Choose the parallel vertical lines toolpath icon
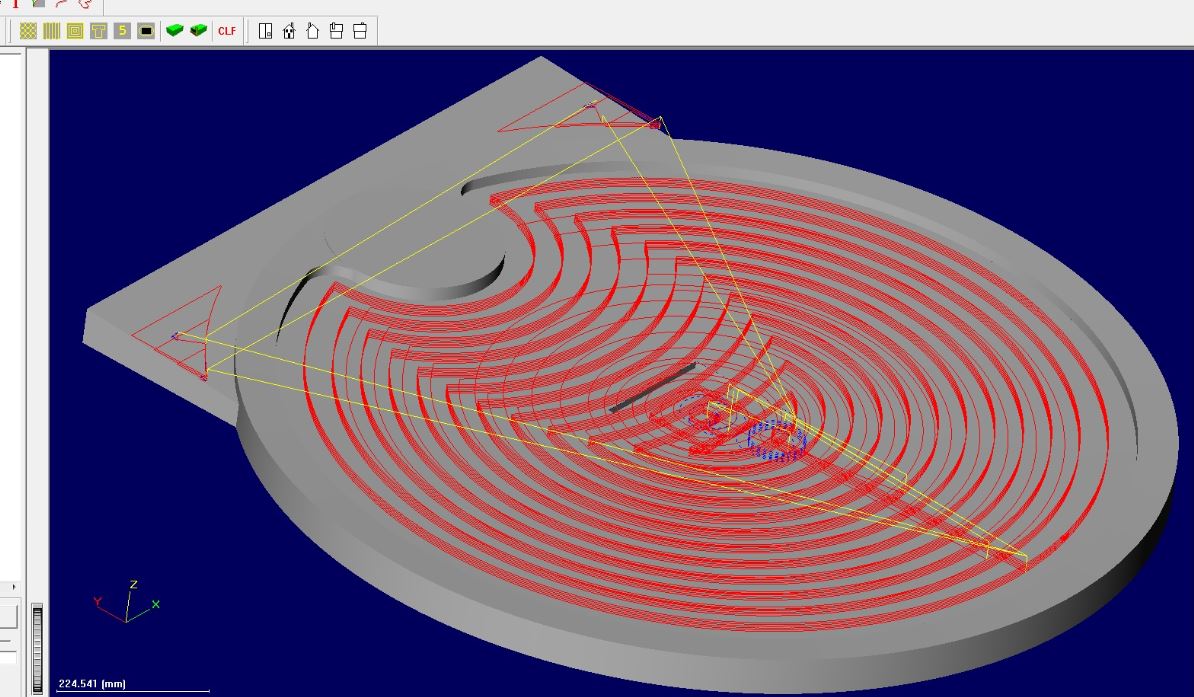 point(51,31)
